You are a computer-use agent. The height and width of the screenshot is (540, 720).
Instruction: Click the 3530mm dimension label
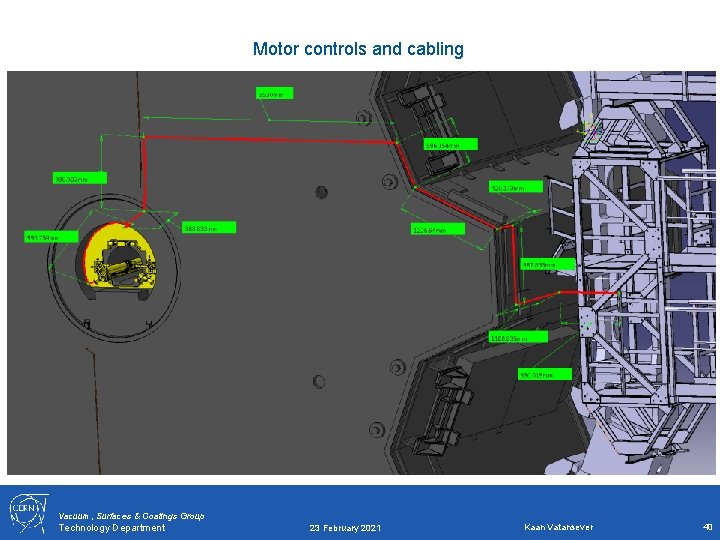click(274, 93)
